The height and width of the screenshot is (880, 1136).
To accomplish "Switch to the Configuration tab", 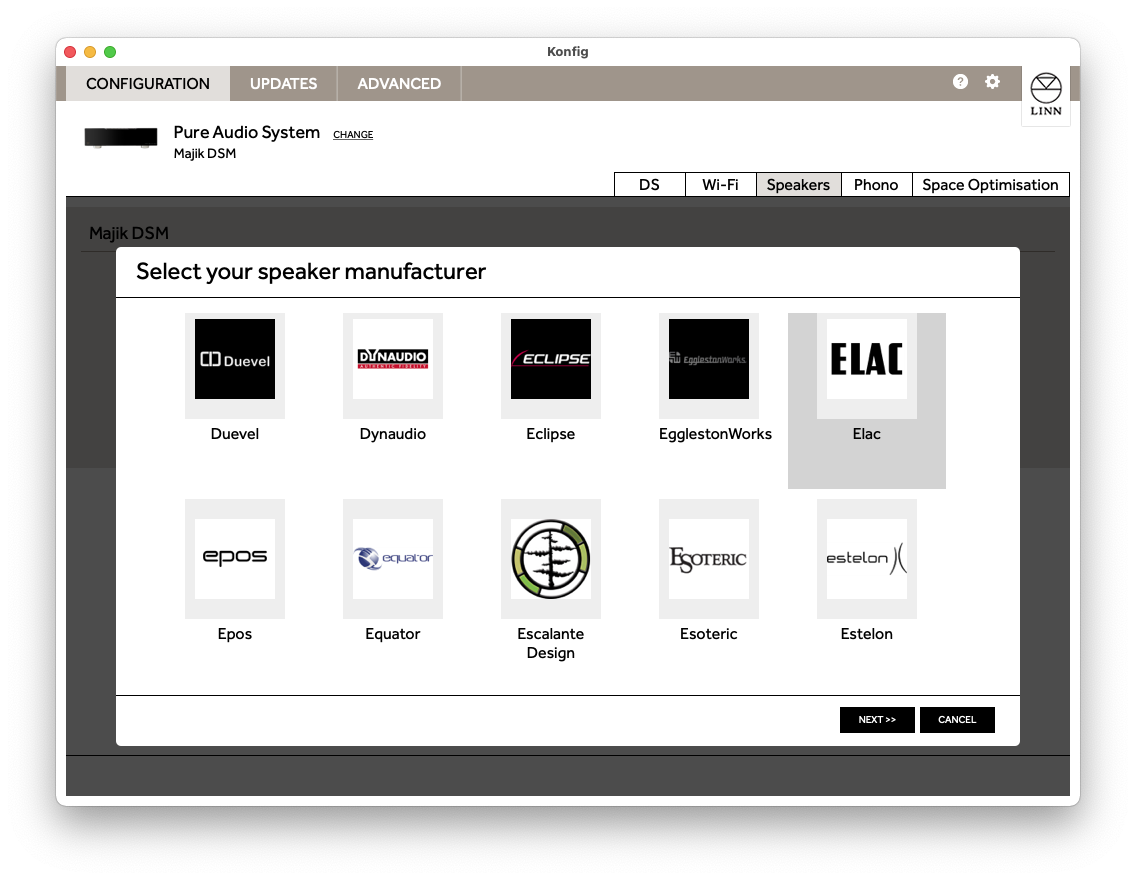I will 148,83.
